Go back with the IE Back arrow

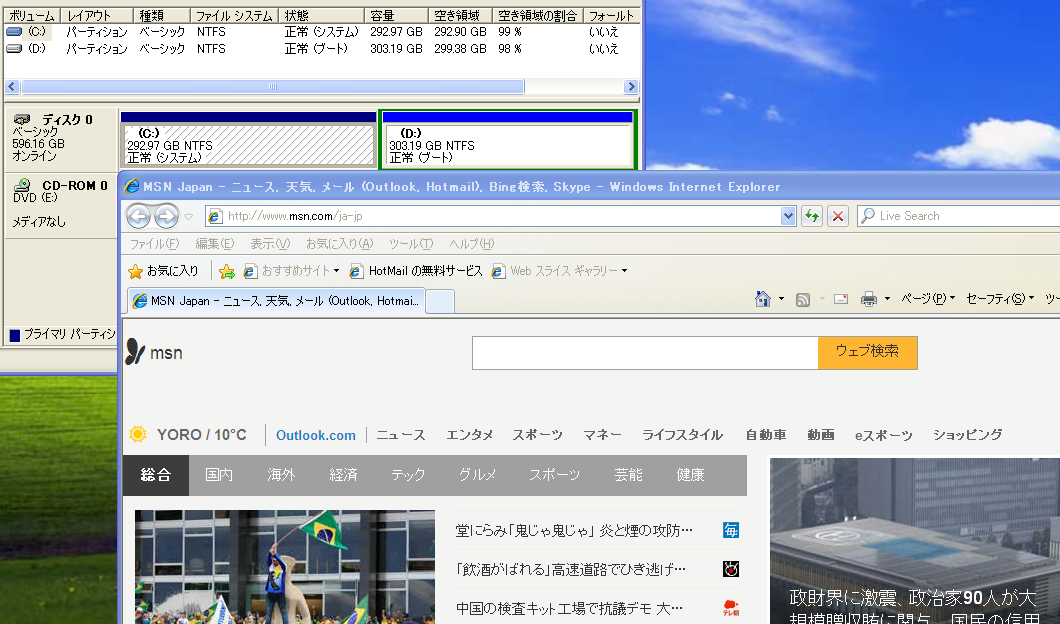pyautogui.click(x=139, y=216)
